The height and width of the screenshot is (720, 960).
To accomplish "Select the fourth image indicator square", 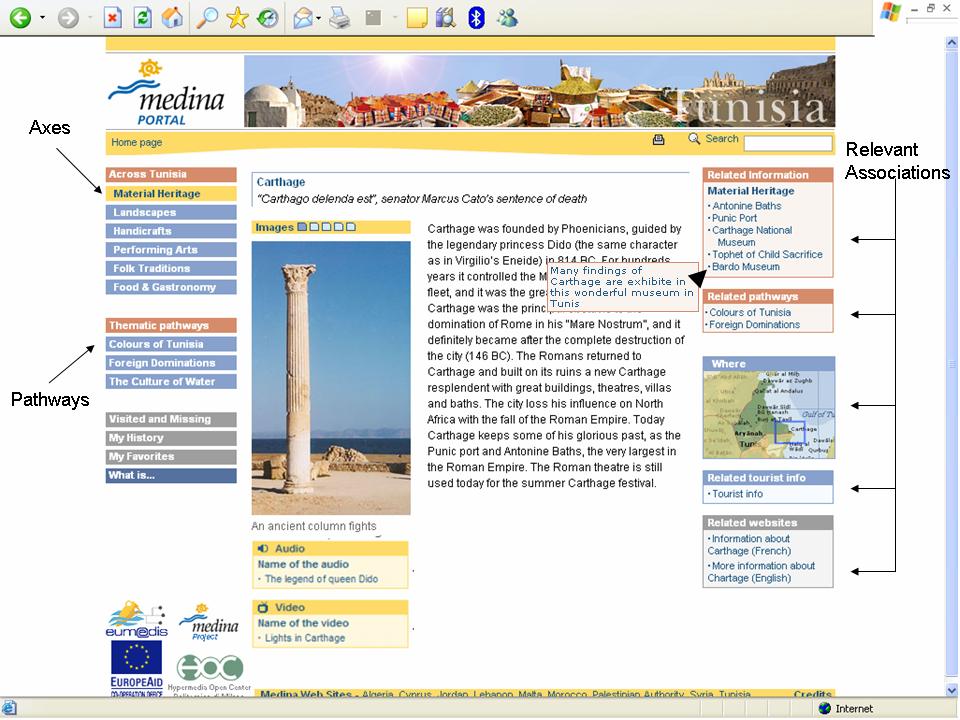I will [x=339, y=227].
